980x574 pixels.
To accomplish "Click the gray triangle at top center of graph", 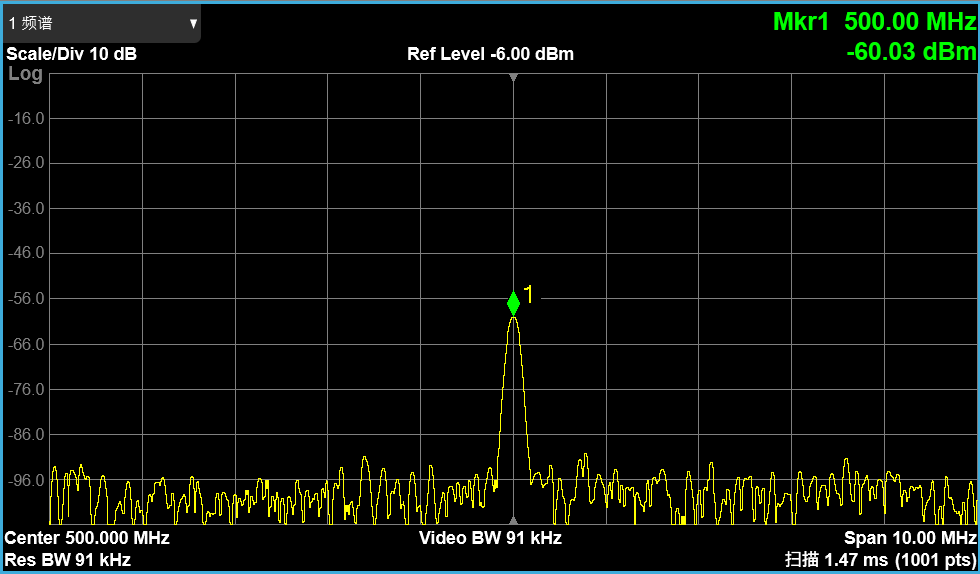I will coord(513,77).
